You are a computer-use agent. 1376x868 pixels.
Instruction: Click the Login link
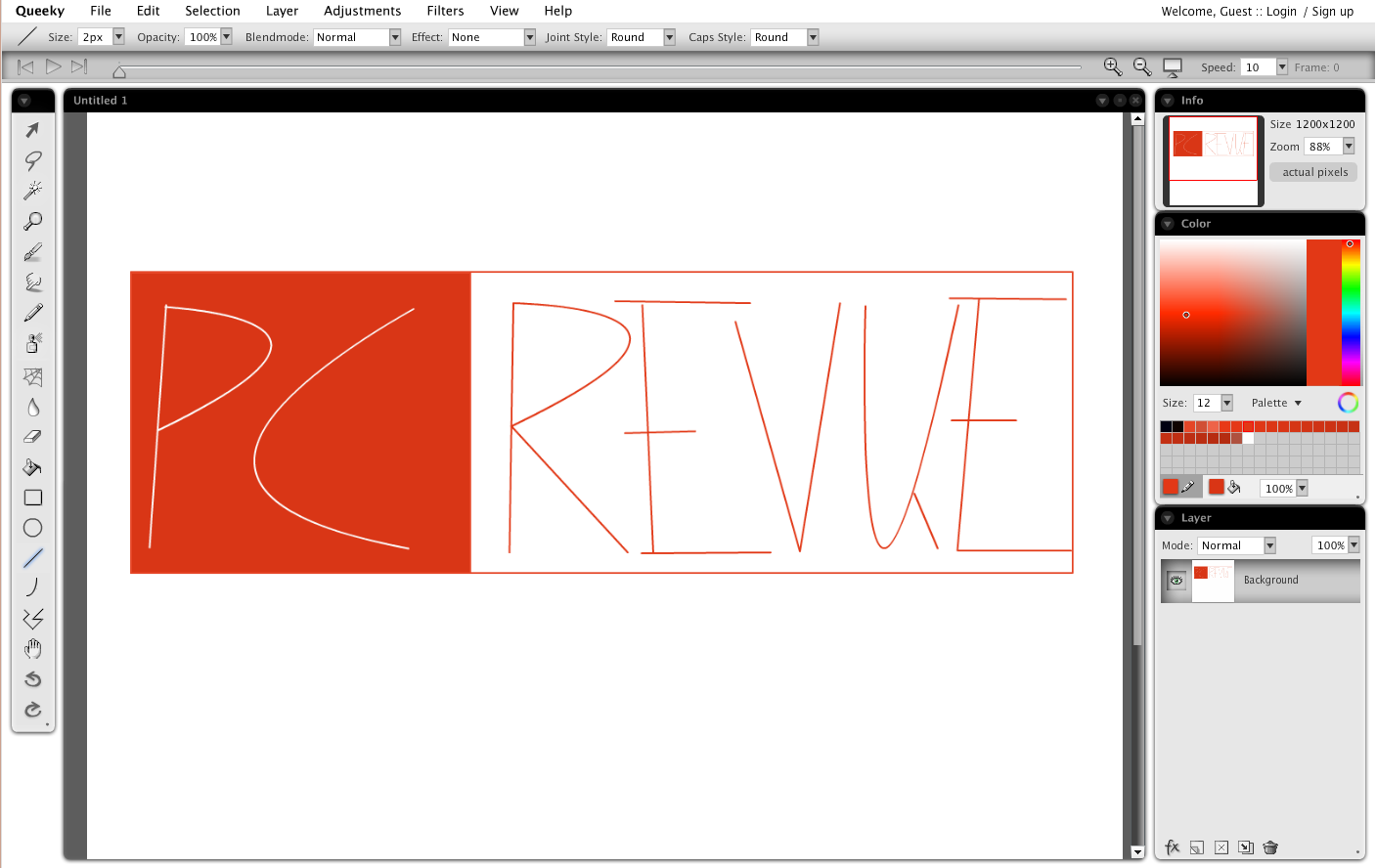click(1281, 12)
